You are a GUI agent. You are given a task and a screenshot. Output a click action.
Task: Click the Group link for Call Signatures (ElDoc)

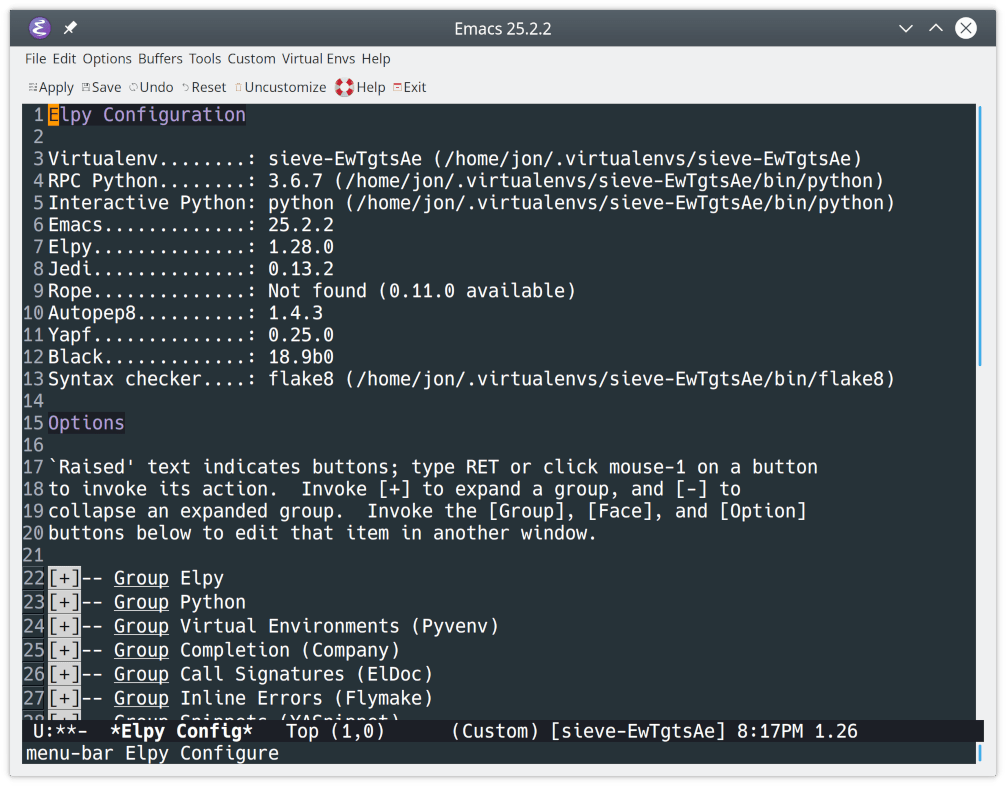coord(141,674)
